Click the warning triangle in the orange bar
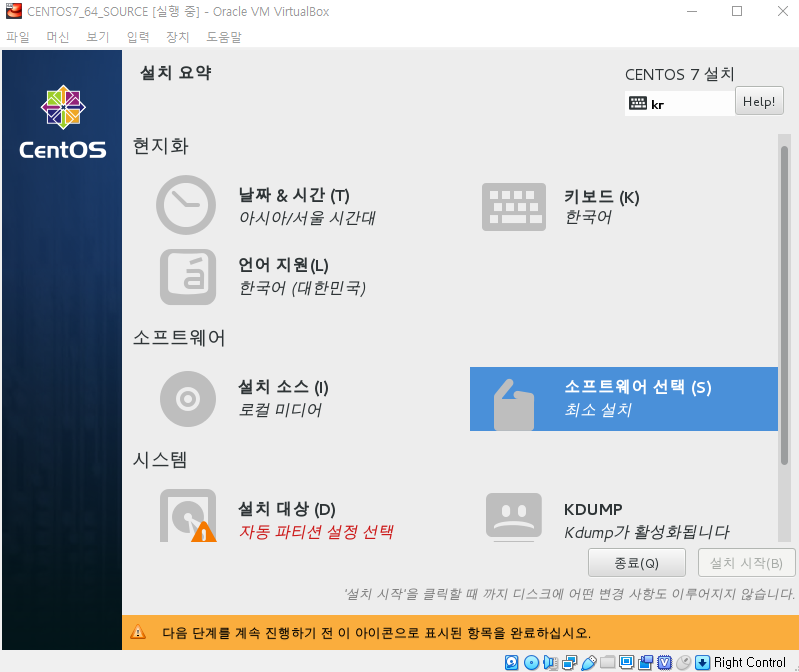This screenshot has height=672, width=799. (x=138, y=632)
